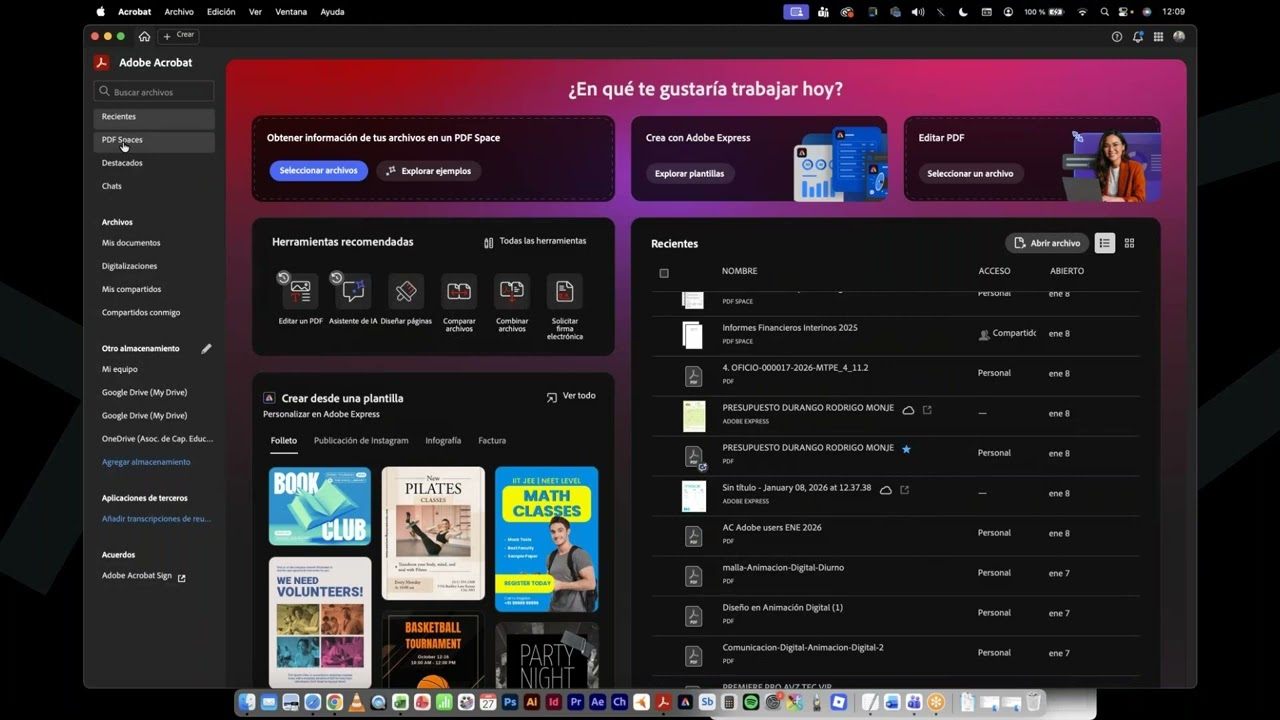1280x720 pixels.
Task: Switch to the Publicación de Instagram tab
Action: (361, 440)
